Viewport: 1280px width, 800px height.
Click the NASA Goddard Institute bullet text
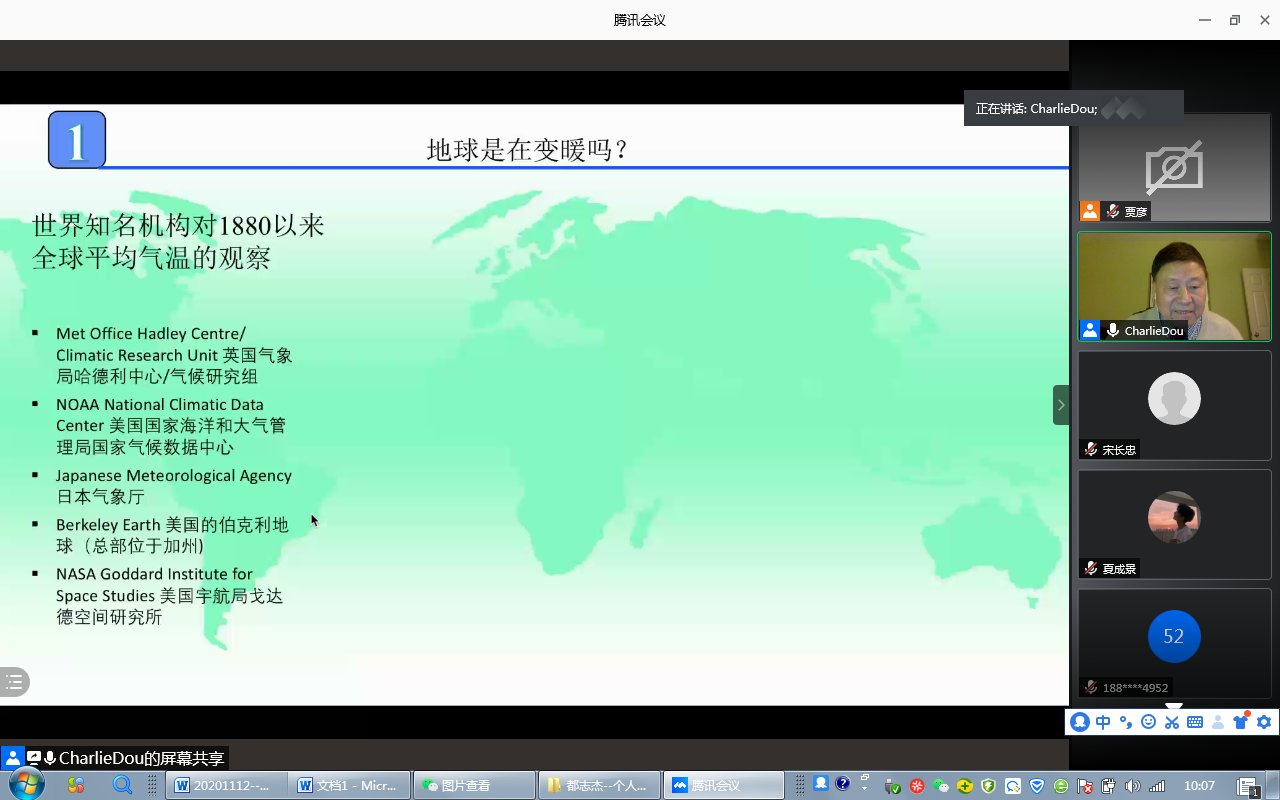[170, 595]
